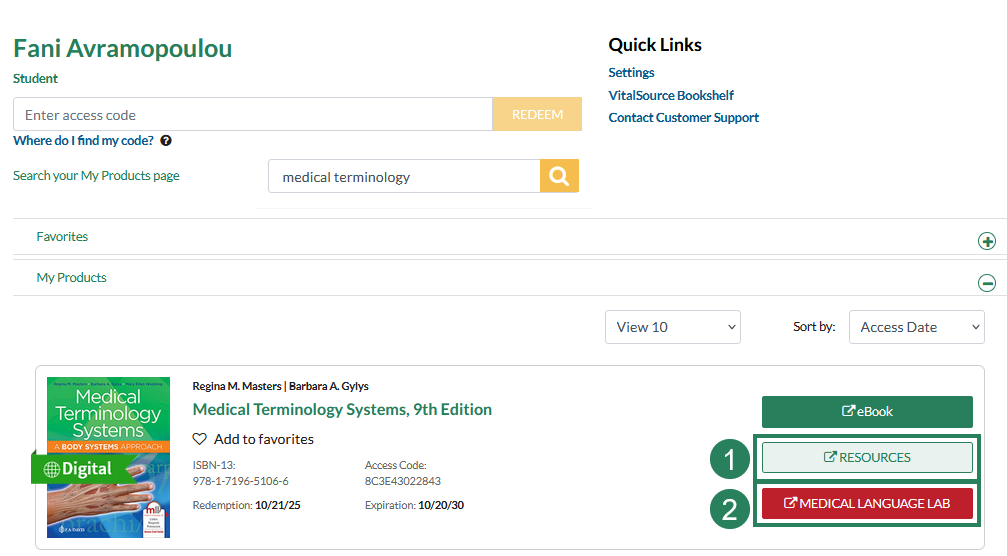
Task: Expand Favorites with the plus icon
Action: 986,241
